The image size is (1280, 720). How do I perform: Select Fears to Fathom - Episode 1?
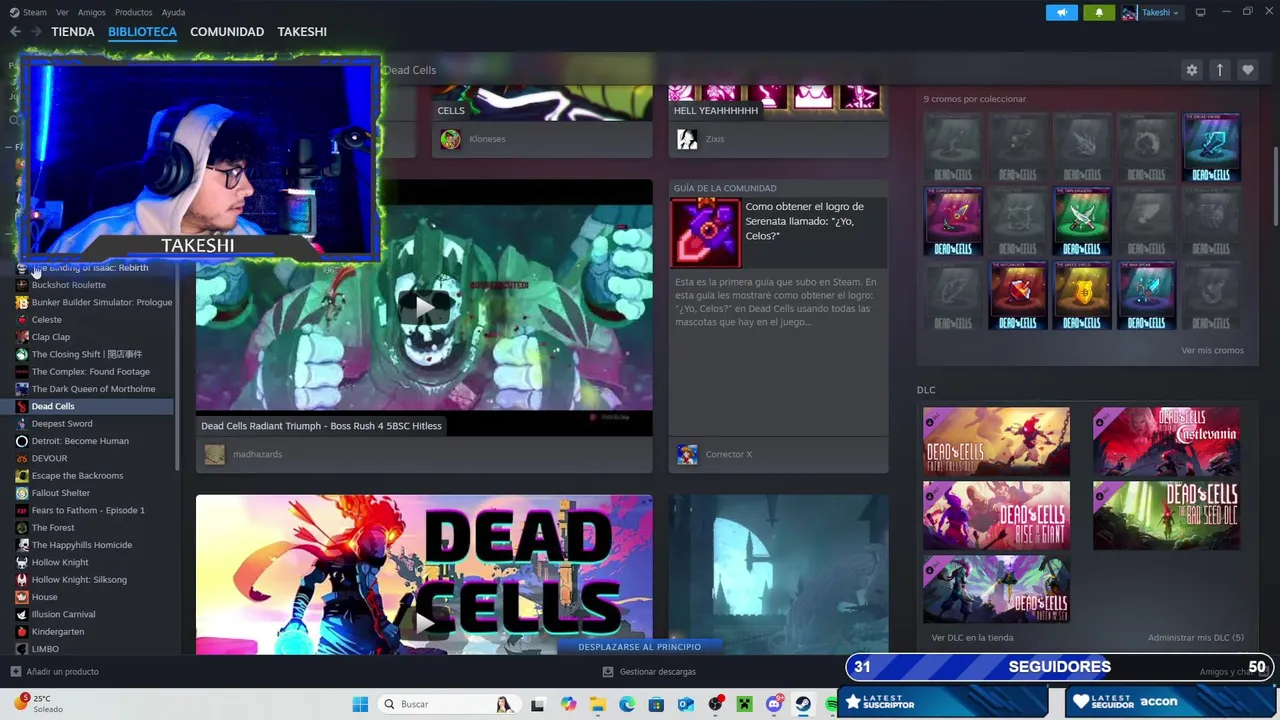[94, 510]
